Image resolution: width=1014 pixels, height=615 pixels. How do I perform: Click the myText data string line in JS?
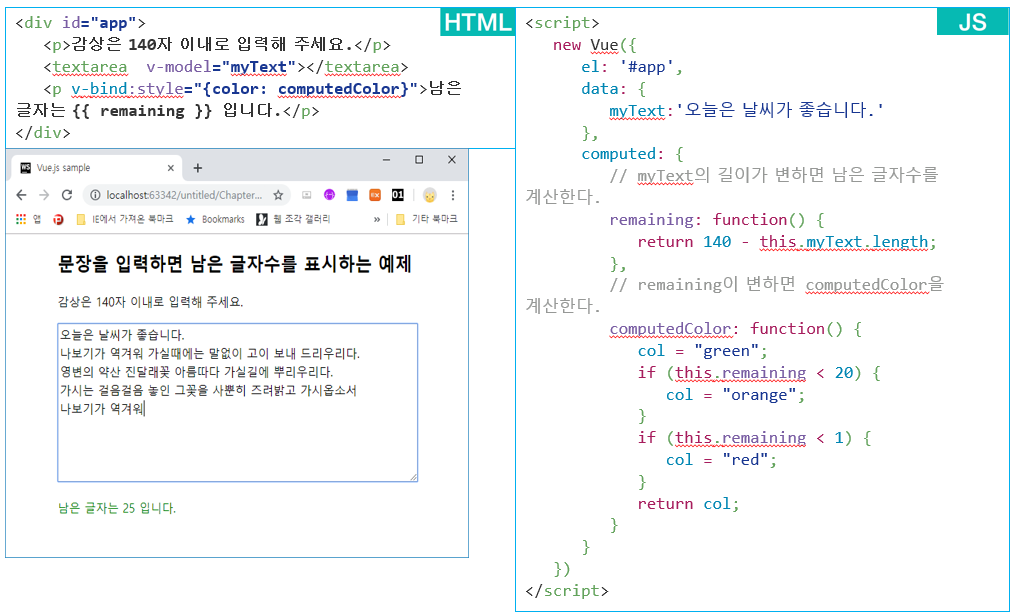(x=746, y=111)
